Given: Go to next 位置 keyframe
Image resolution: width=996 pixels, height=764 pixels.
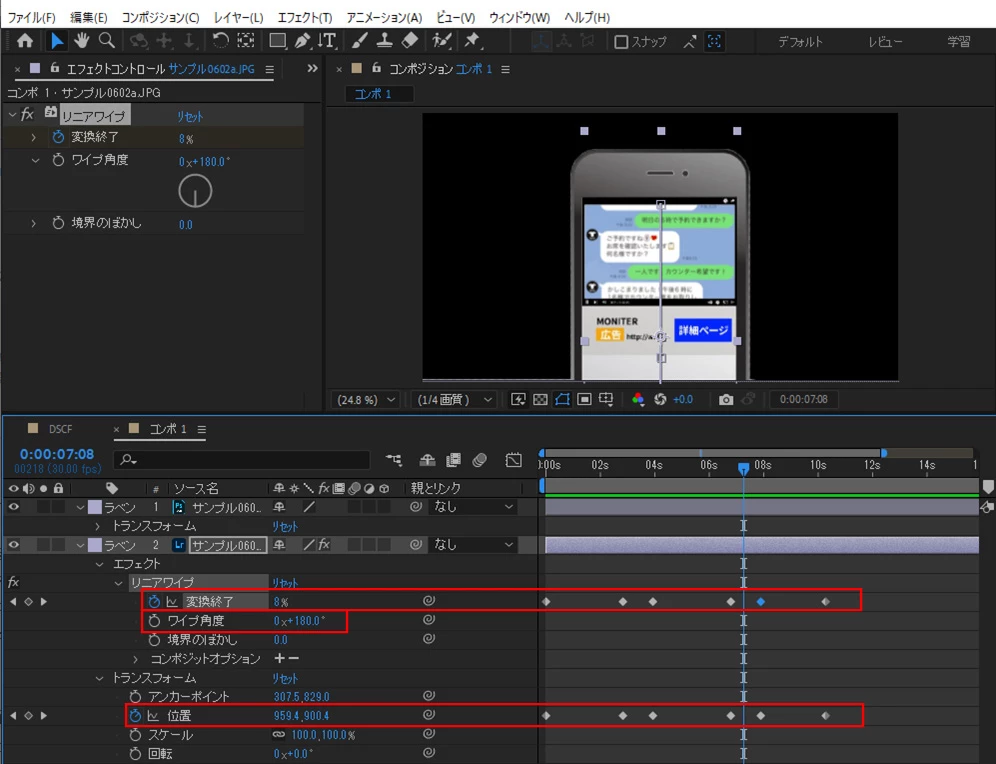Looking at the screenshot, I should 44,716.
